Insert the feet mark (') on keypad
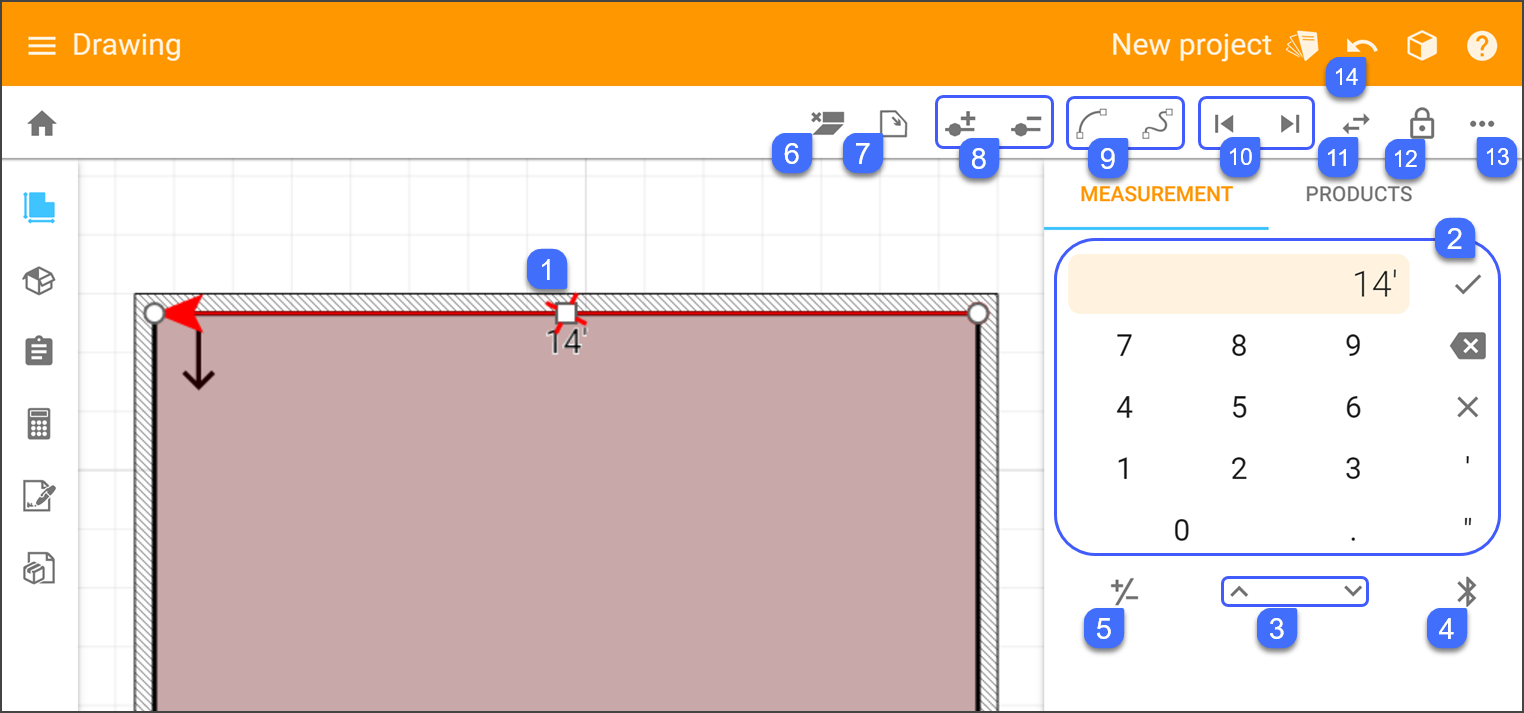The width and height of the screenshot is (1524, 713). pos(1467,462)
